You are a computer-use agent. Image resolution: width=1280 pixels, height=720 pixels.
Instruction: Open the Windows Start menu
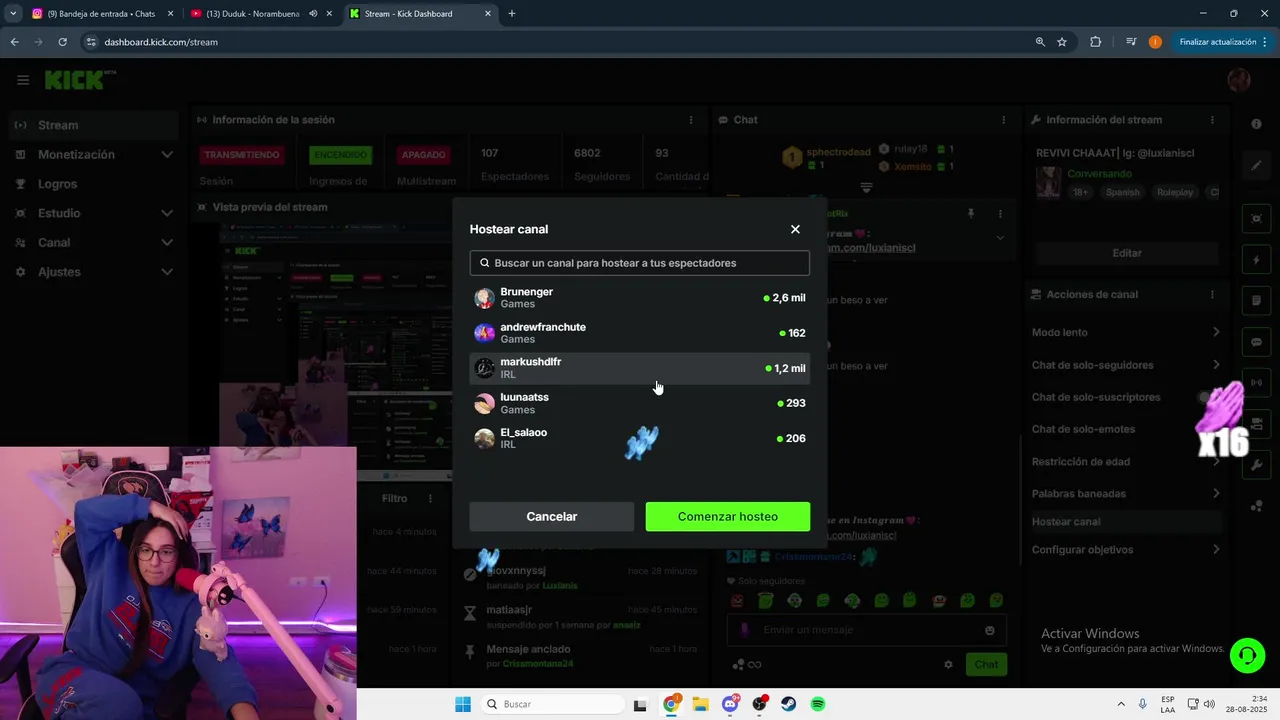tap(463, 704)
